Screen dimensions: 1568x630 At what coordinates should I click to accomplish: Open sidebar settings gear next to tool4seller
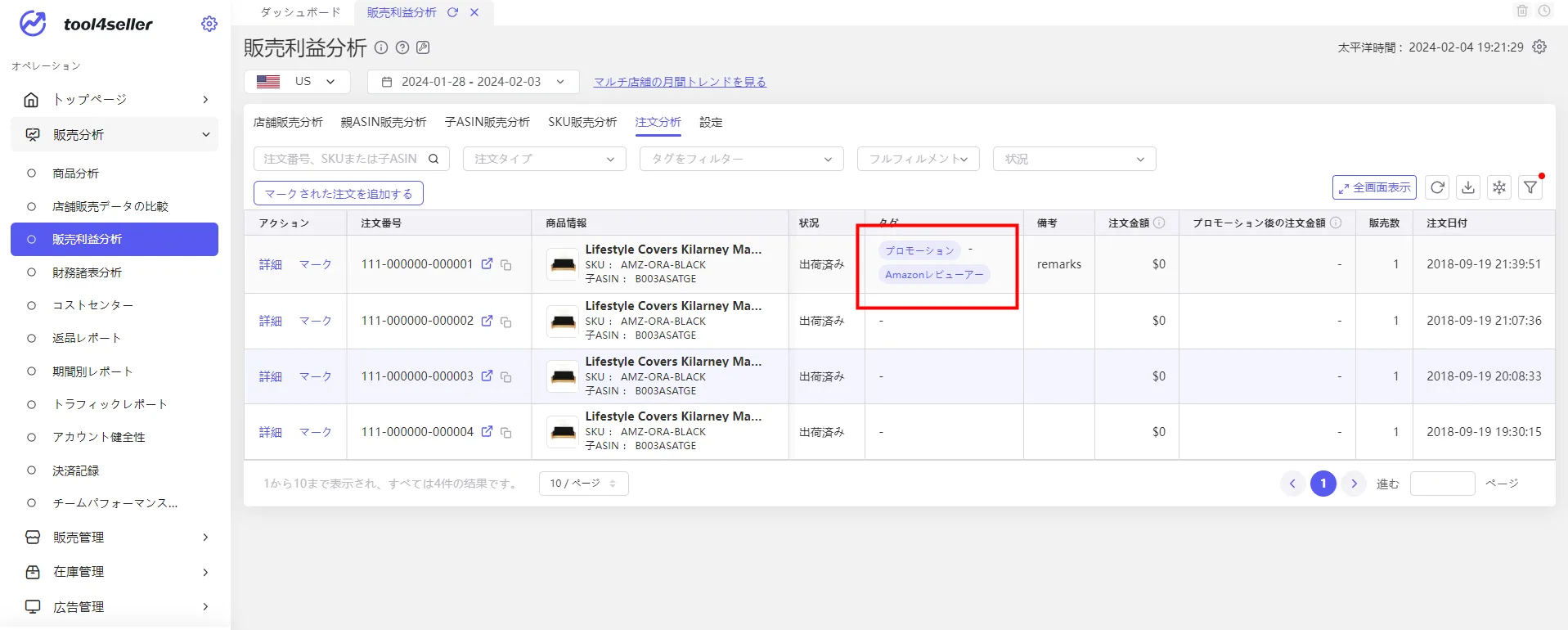[209, 24]
